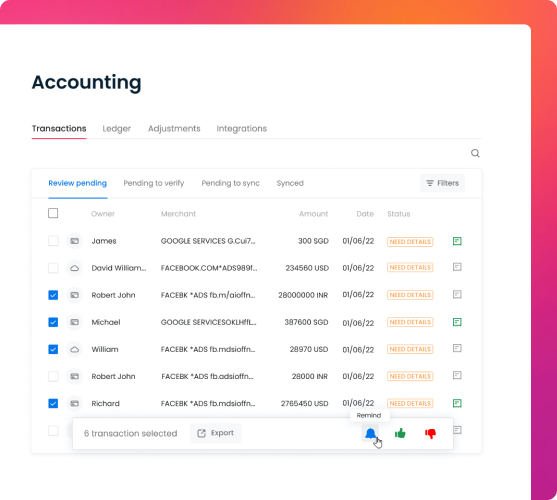Screen dimensions: 557x500
Task: Click merchant GOOGLE SERVICESOKLHffL...
Action: [209, 322]
